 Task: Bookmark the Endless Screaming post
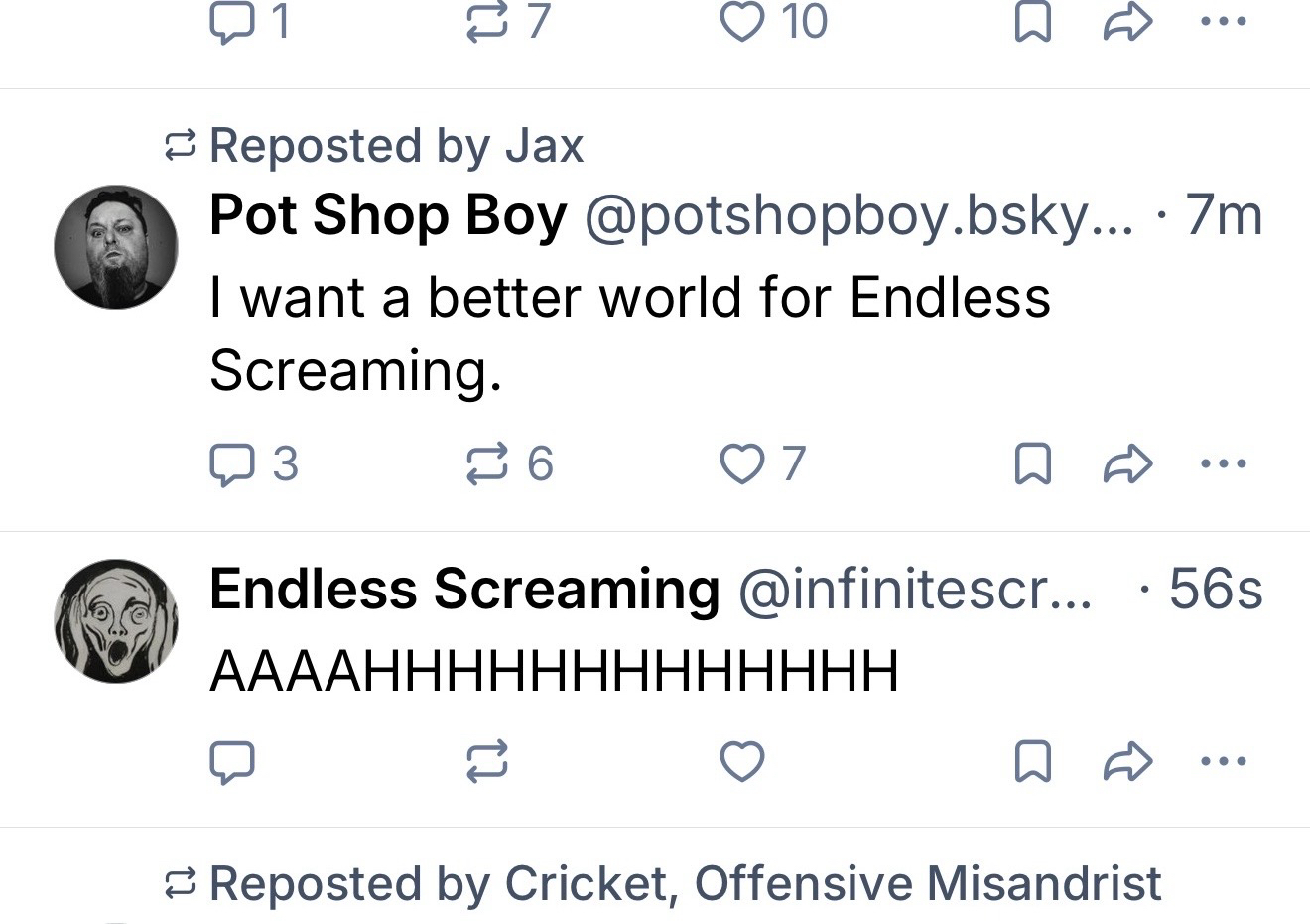tap(1032, 761)
